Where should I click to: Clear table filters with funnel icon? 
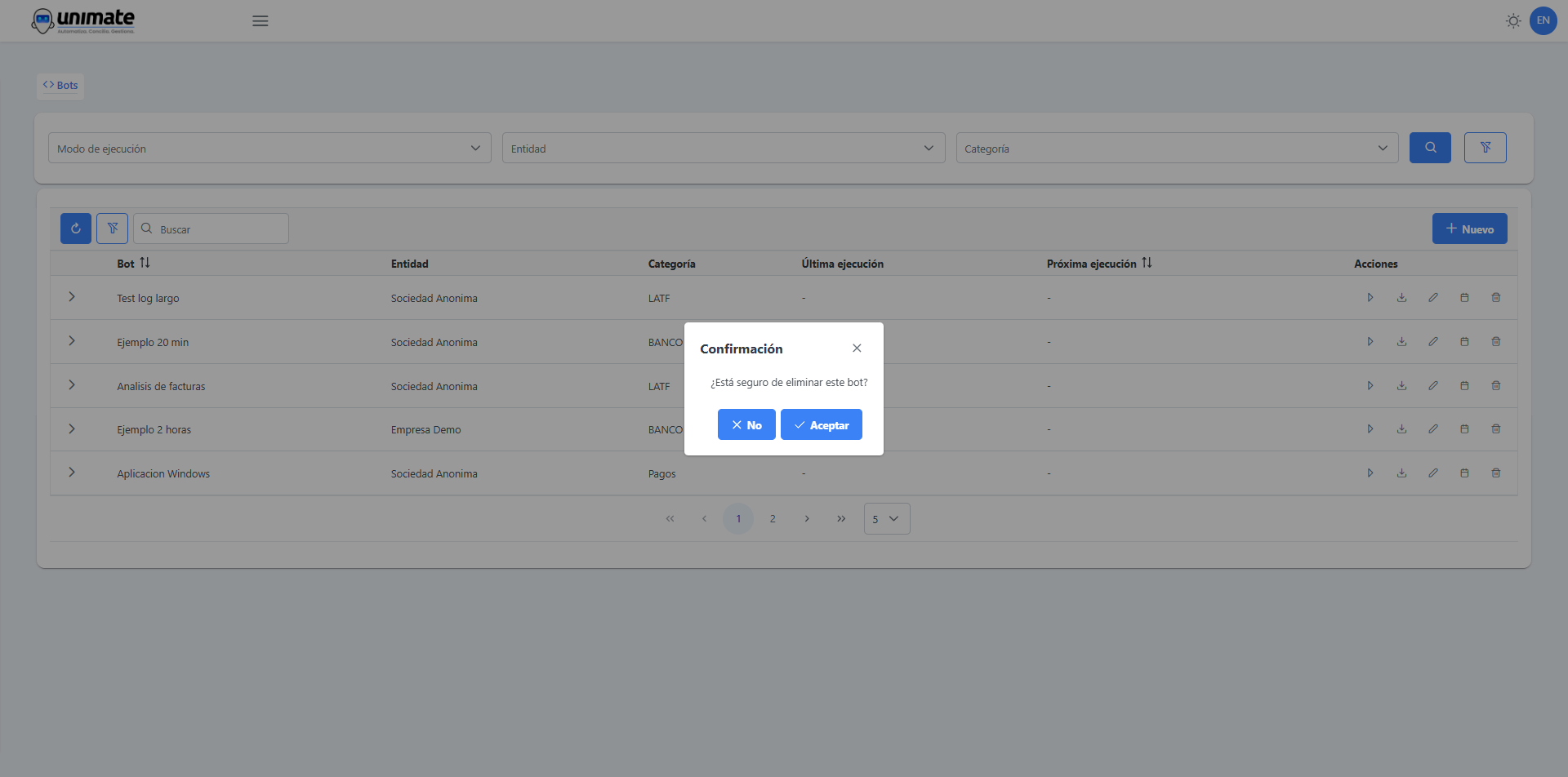(112, 229)
